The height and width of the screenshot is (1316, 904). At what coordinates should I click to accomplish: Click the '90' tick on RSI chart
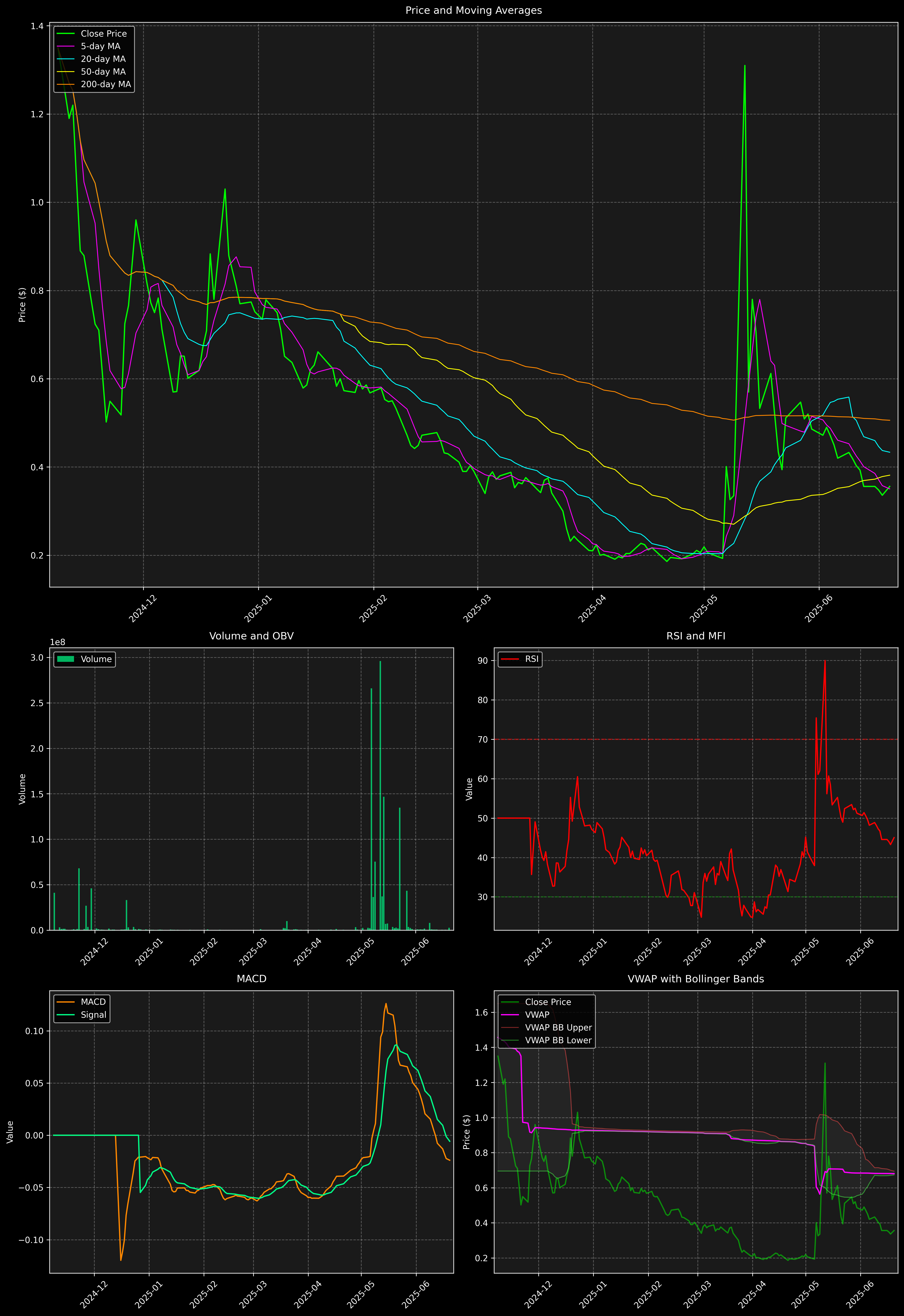click(x=483, y=661)
